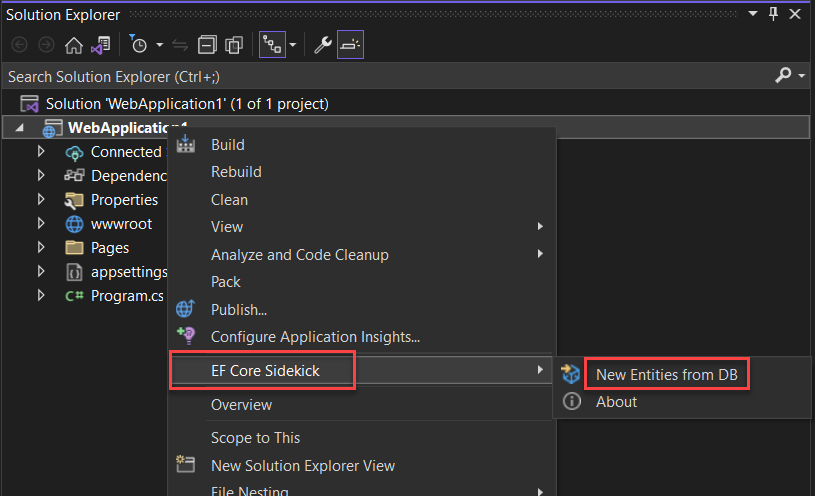Click the Search Solution Explorer field
This screenshot has width=815, height=496.
tap(387, 76)
